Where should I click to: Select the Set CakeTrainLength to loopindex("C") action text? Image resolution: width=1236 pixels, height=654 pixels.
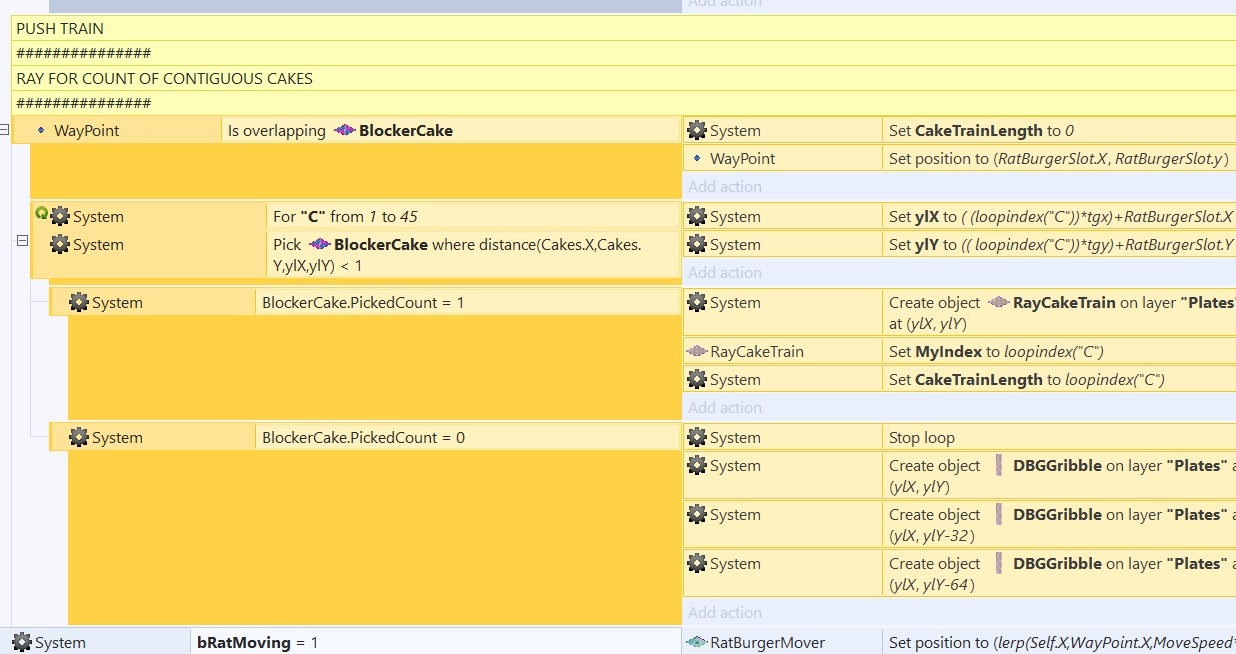coord(1027,379)
